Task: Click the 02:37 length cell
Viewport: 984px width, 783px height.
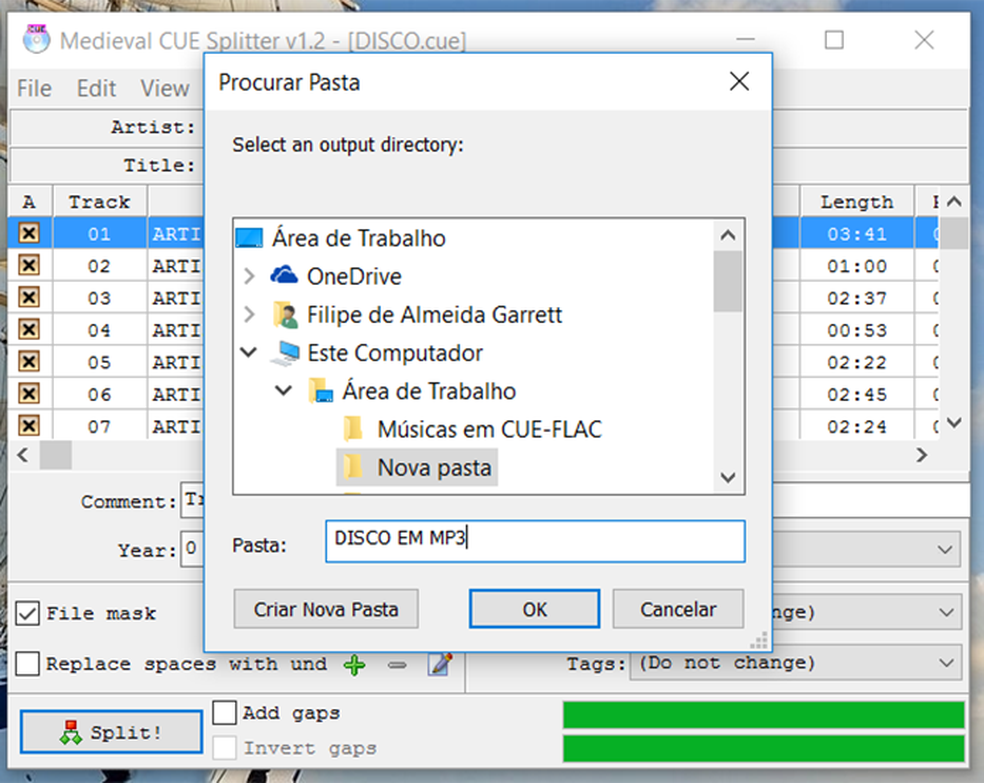Action: (857, 298)
